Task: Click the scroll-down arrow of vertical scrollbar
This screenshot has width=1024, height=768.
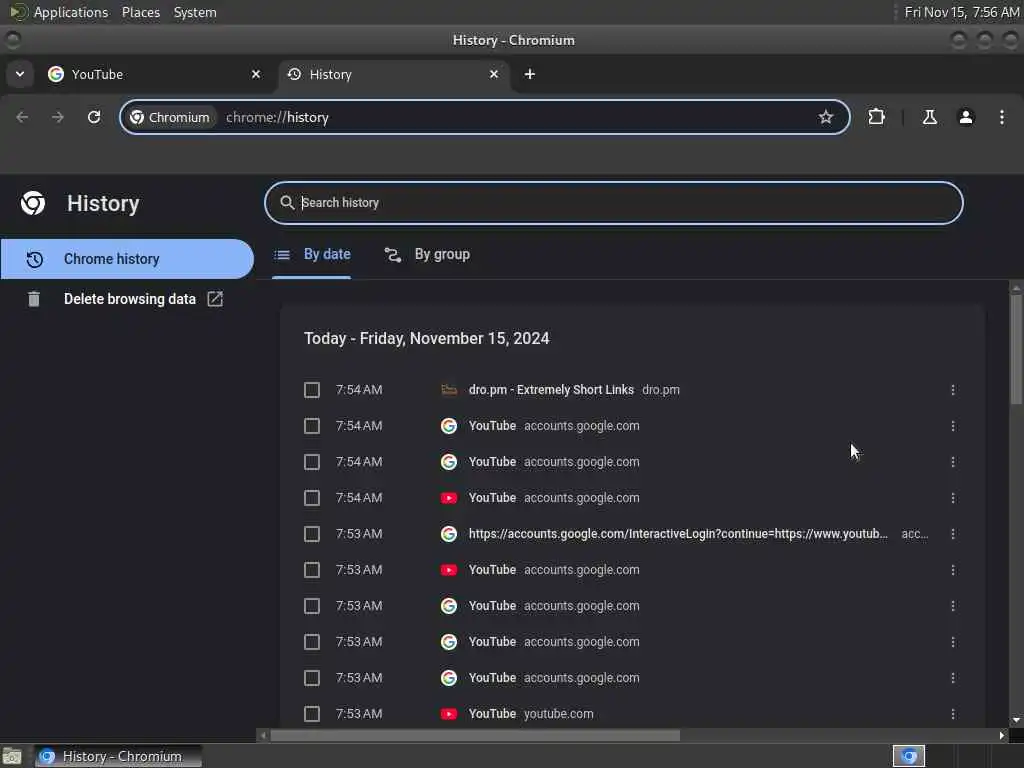Action: (x=1016, y=720)
